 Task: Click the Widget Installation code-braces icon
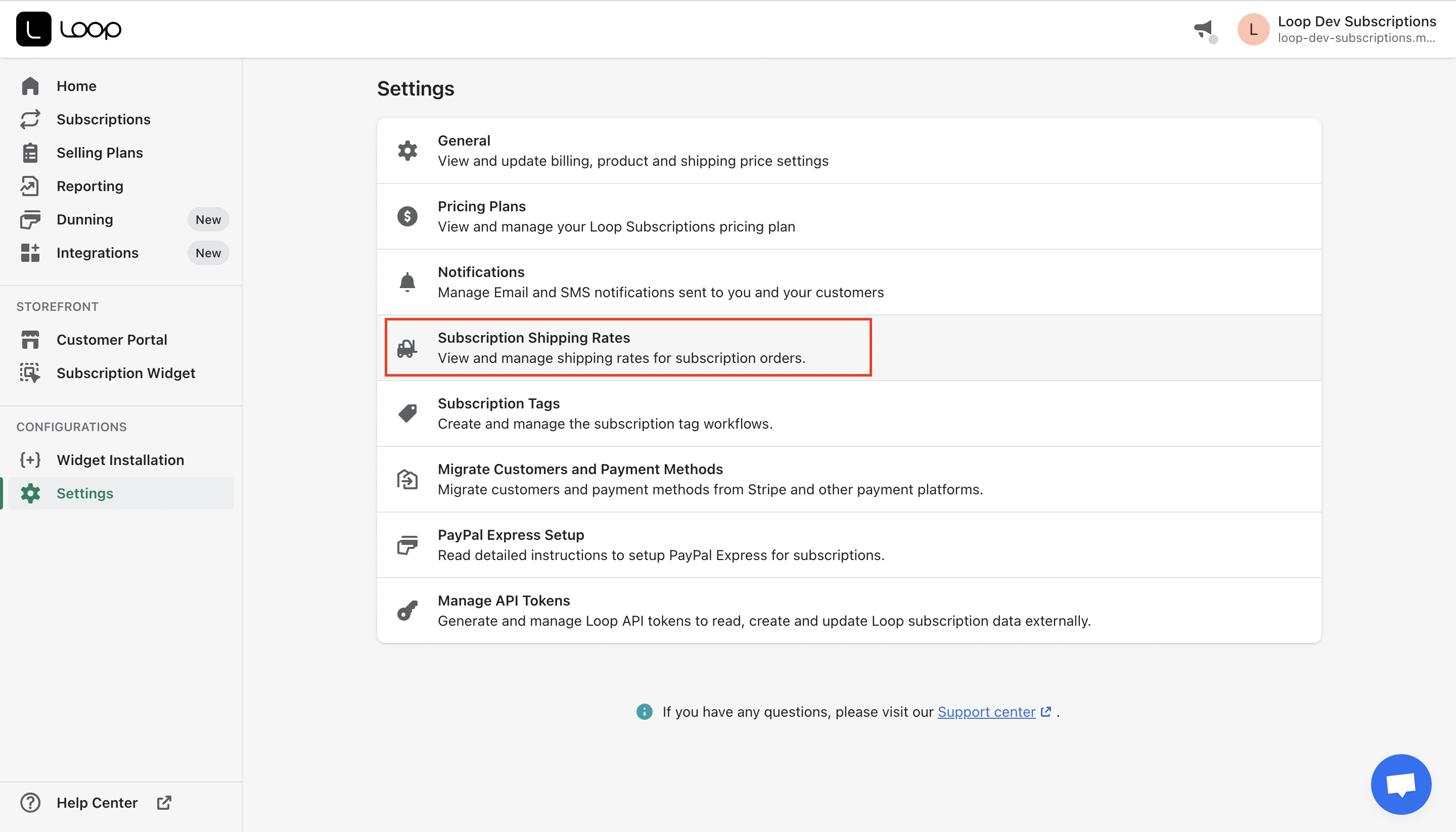tap(30, 460)
